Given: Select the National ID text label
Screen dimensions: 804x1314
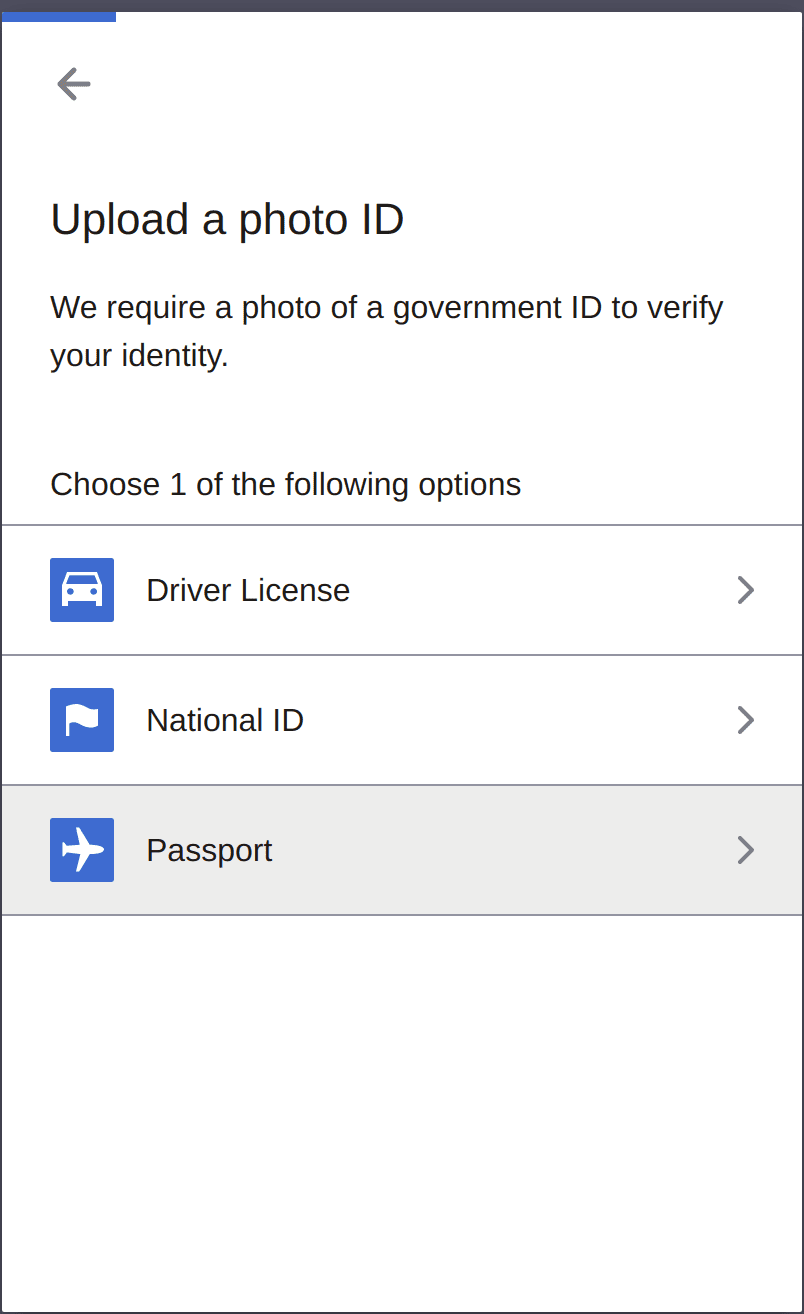Looking at the screenshot, I should [225, 720].
